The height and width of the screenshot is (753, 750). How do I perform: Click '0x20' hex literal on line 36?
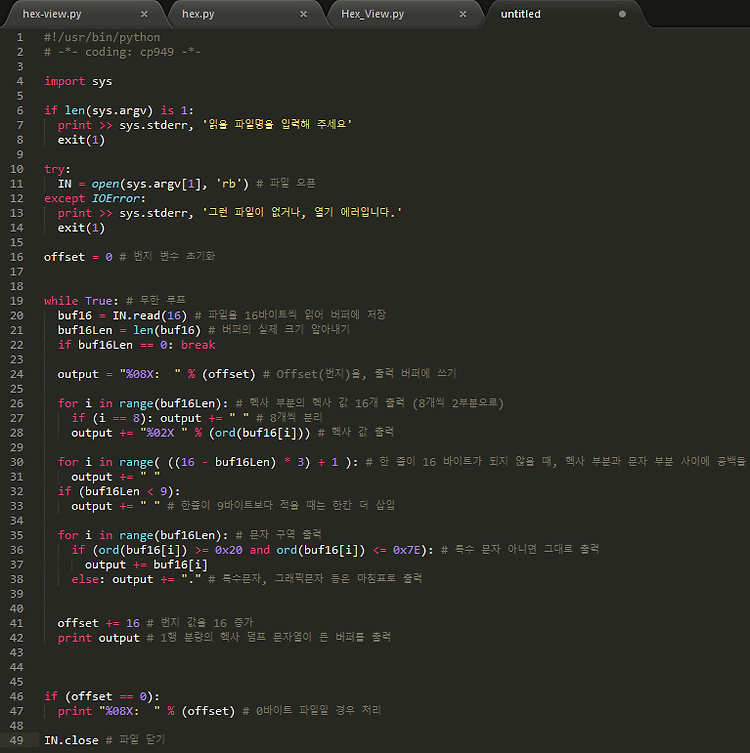pyautogui.click(x=228, y=550)
